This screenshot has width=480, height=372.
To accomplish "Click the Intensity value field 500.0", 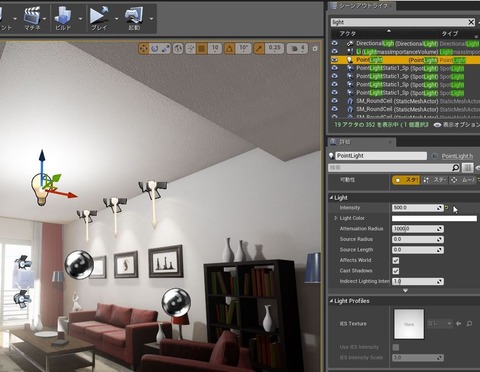I will (418, 208).
